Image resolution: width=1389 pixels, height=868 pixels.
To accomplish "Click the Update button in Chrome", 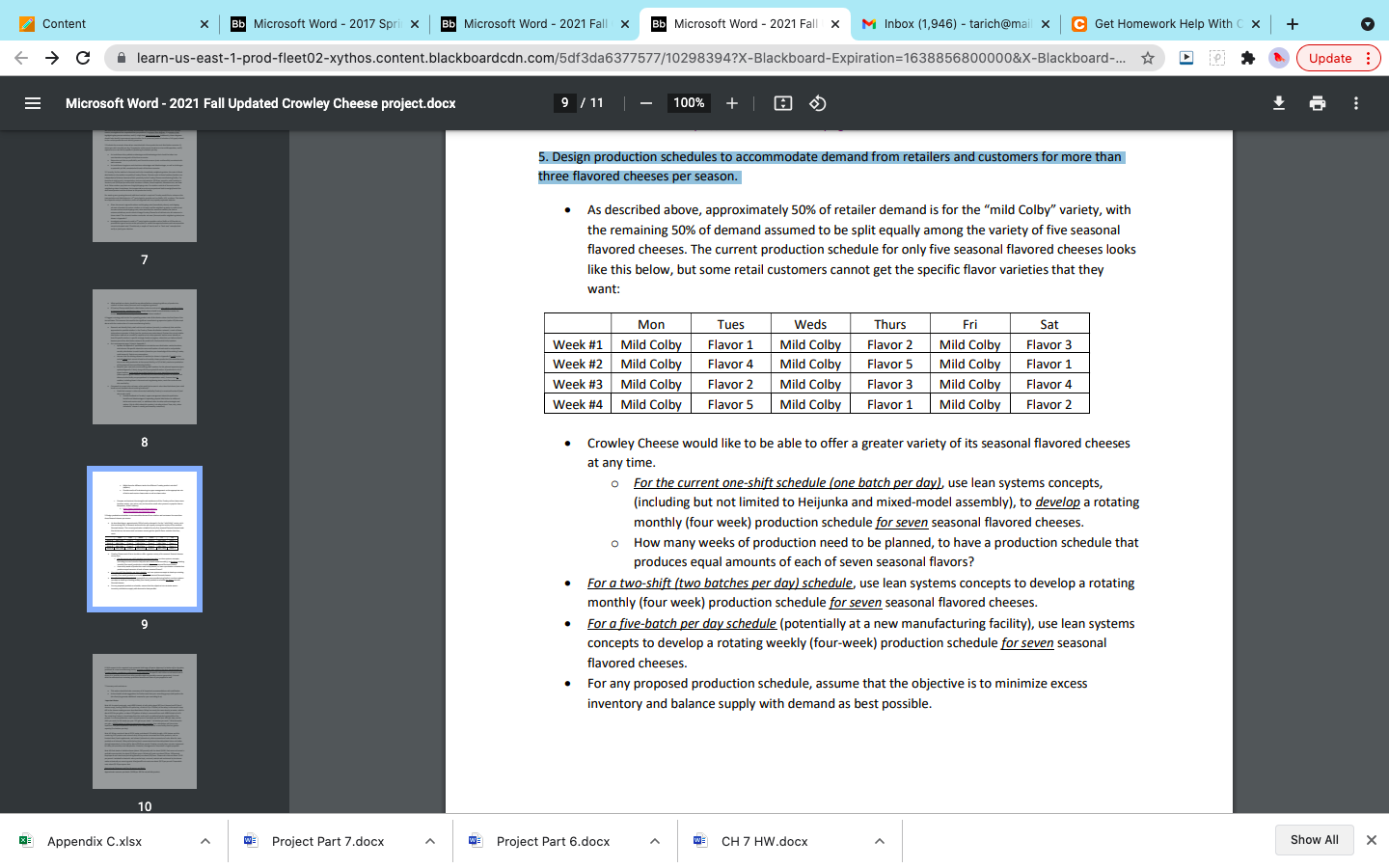I will pos(1339,58).
